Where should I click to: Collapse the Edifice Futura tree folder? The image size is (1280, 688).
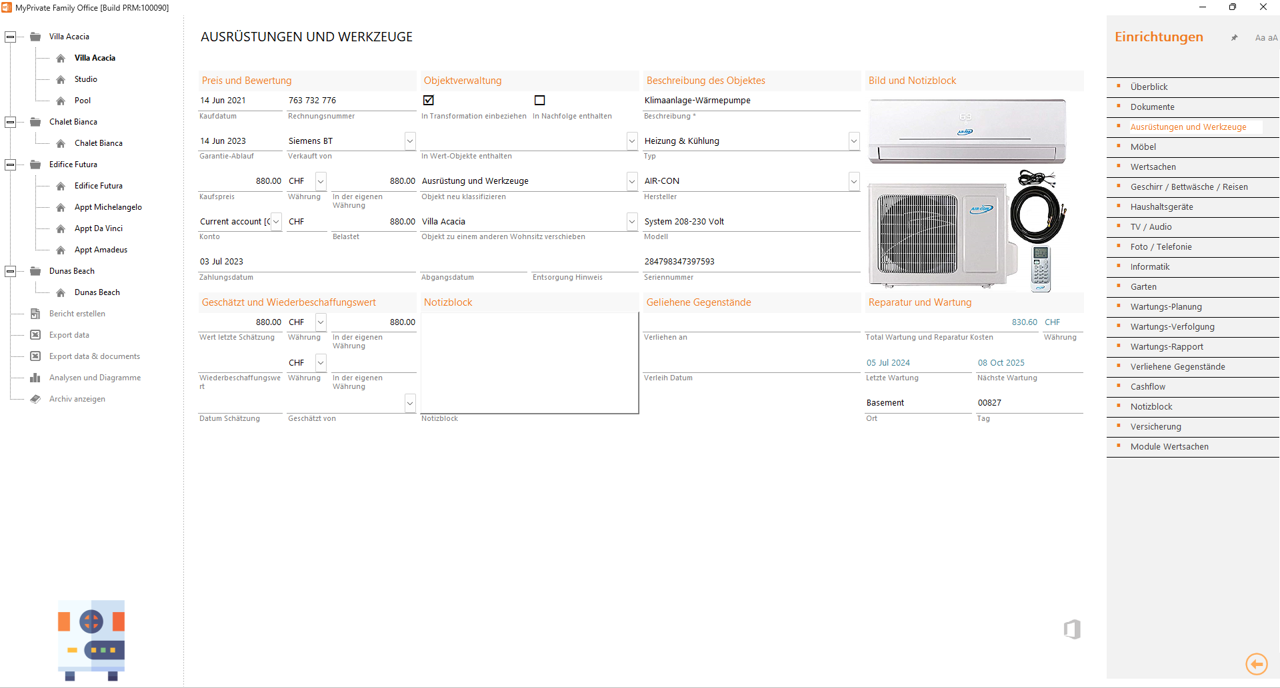click(10, 165)
